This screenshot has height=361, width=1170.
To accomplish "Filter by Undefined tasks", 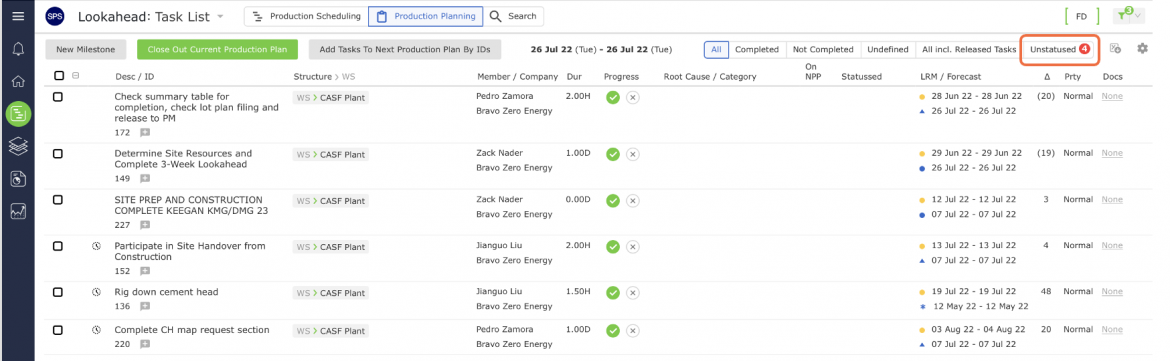I will 887,49.
